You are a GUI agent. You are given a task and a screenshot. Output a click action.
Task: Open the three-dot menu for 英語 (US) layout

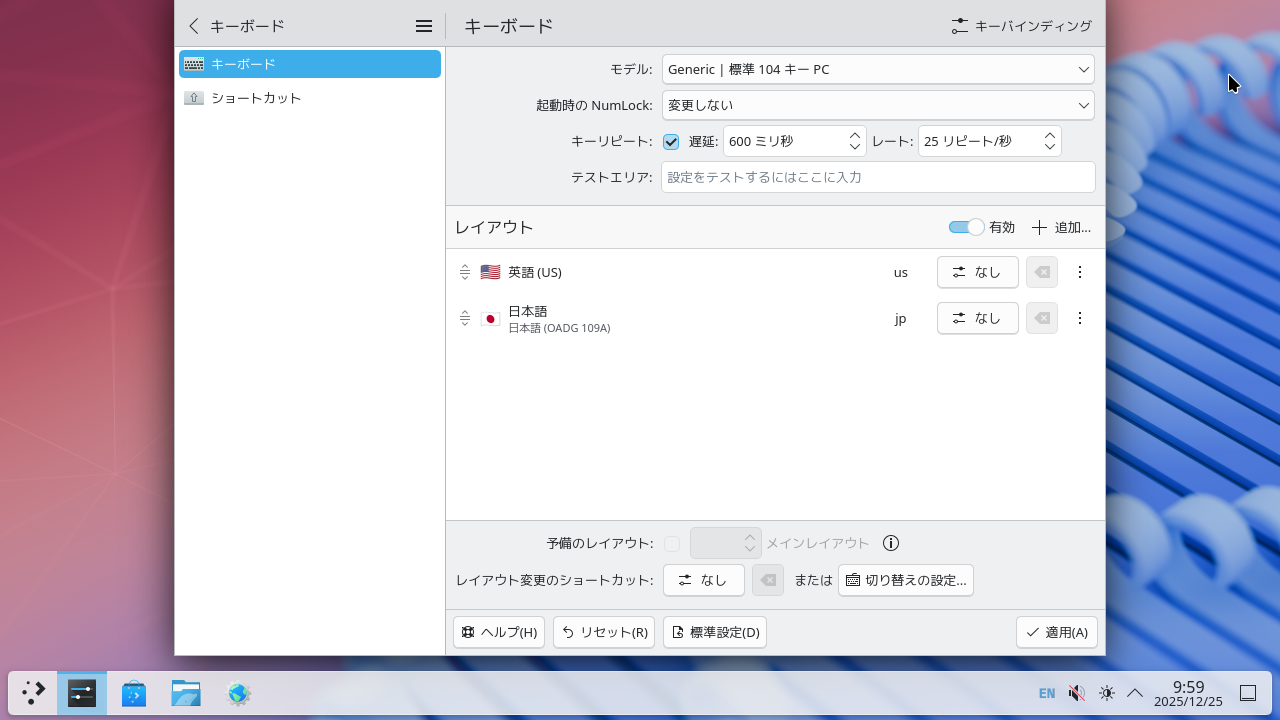(x=1080, y=272)
